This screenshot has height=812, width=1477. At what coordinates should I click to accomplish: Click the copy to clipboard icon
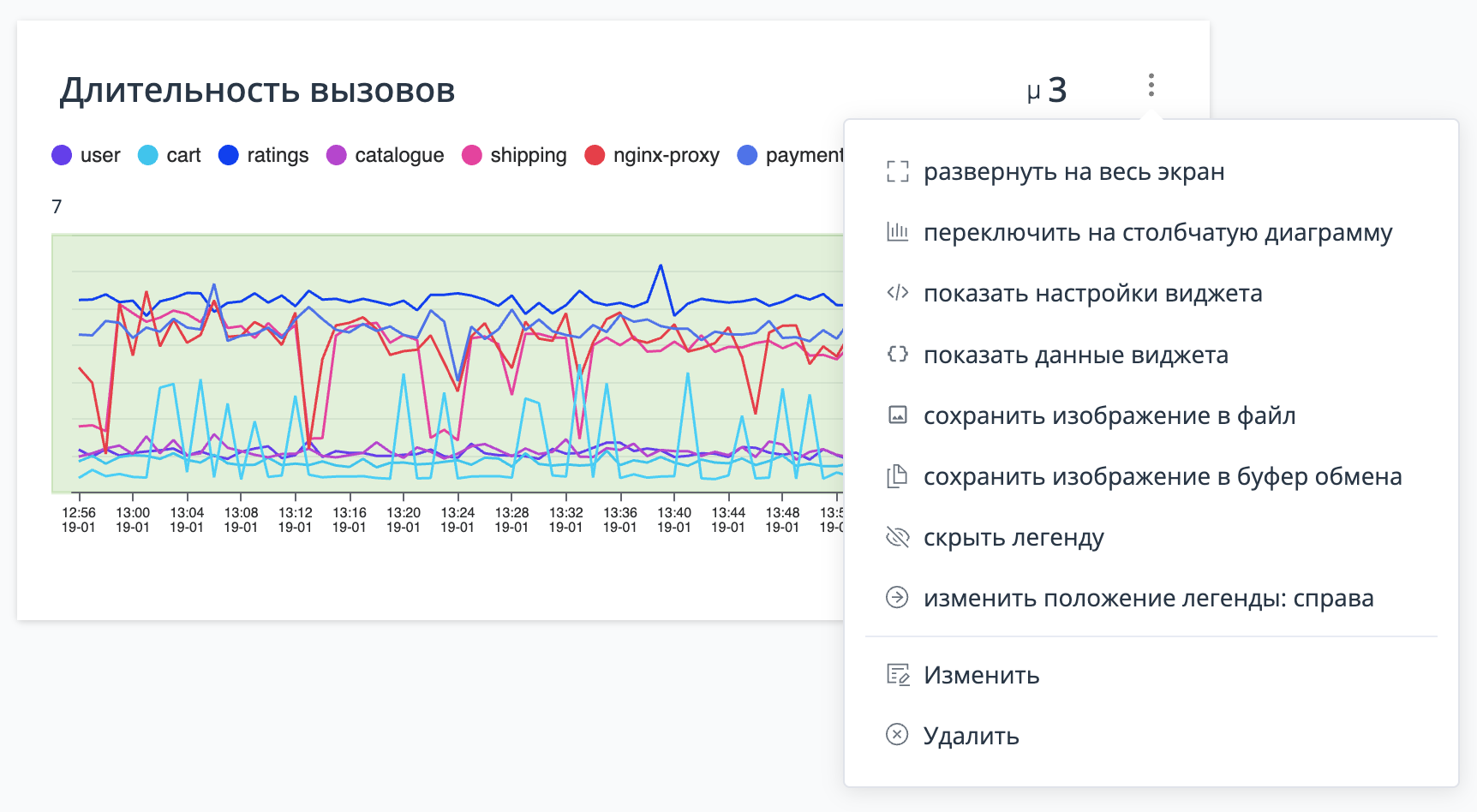pyautogui.click(x=897, y=476)
